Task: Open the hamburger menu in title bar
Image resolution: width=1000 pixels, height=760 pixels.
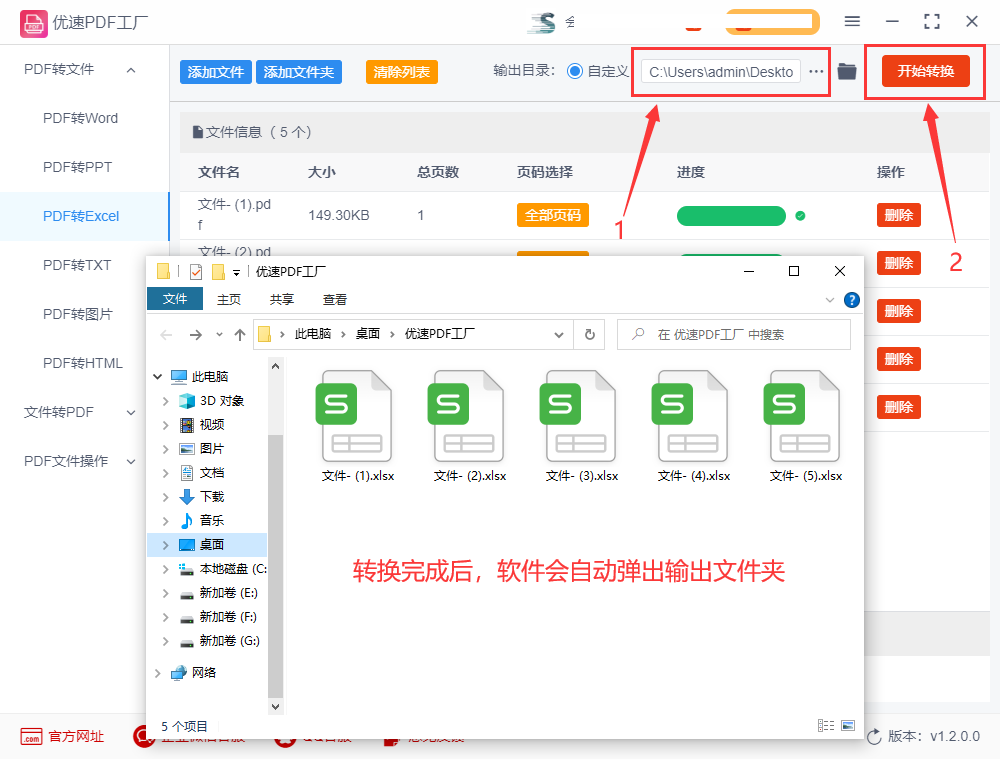Action: tap(852, 22)
